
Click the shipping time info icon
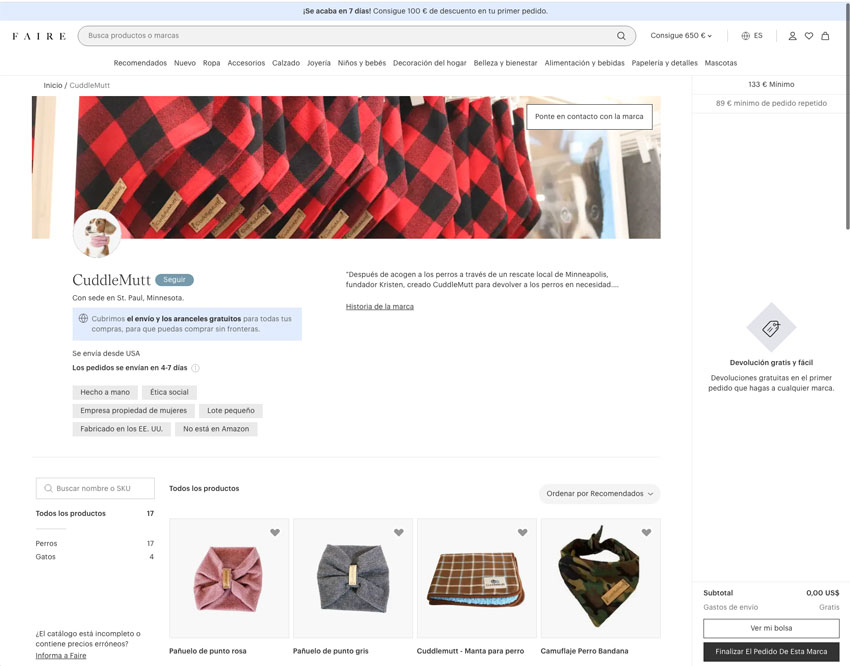click(196, 368)
